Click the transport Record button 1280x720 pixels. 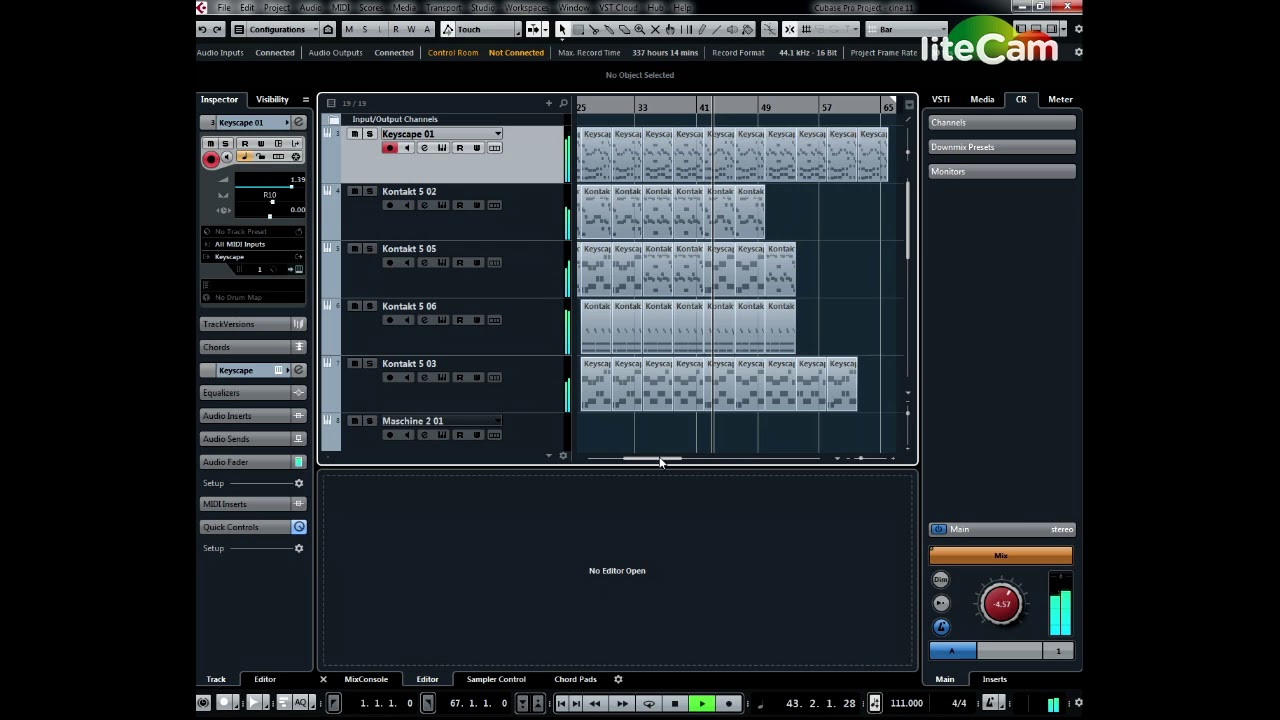(x=728, y=703)
